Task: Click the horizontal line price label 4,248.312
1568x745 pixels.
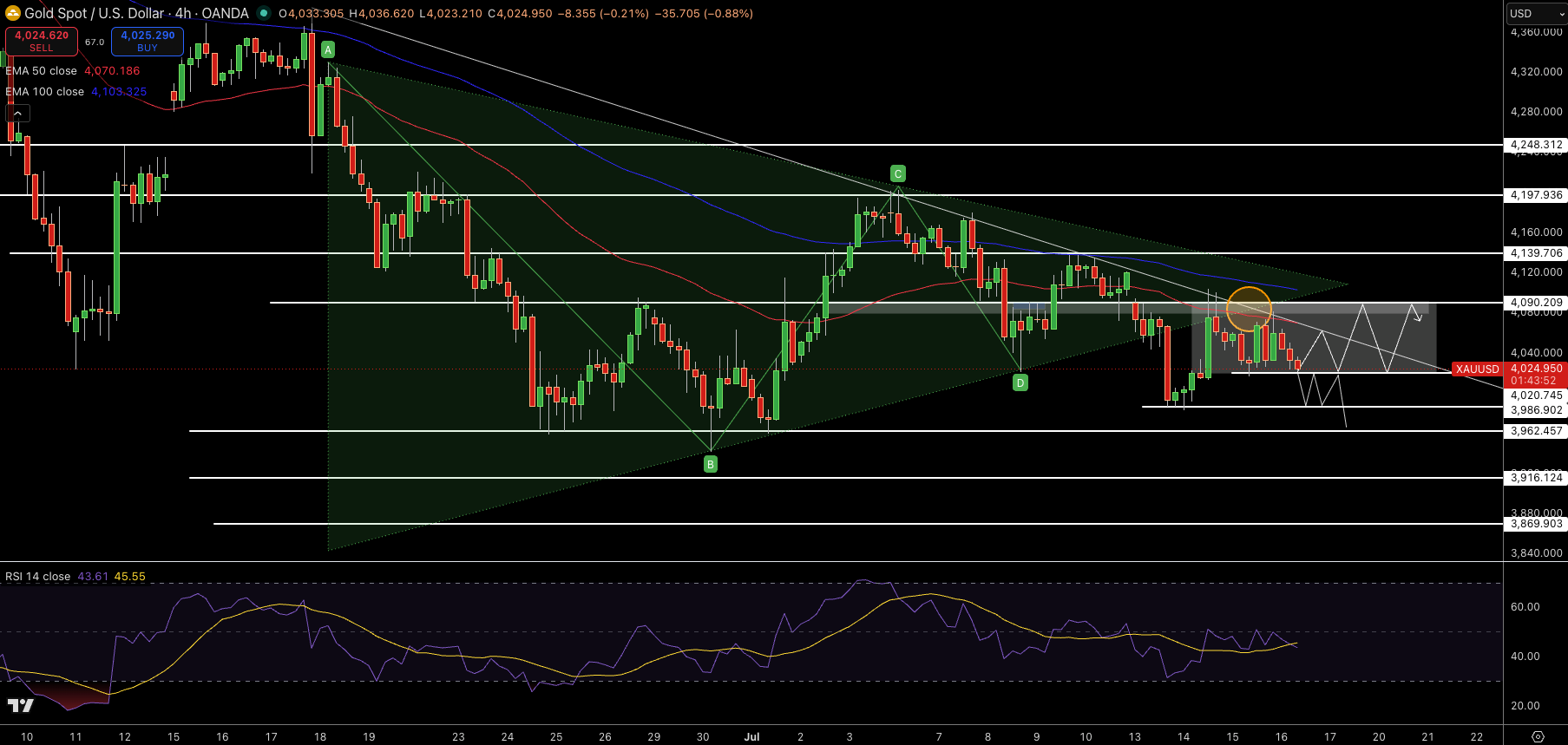Action: click(1536, 145)
